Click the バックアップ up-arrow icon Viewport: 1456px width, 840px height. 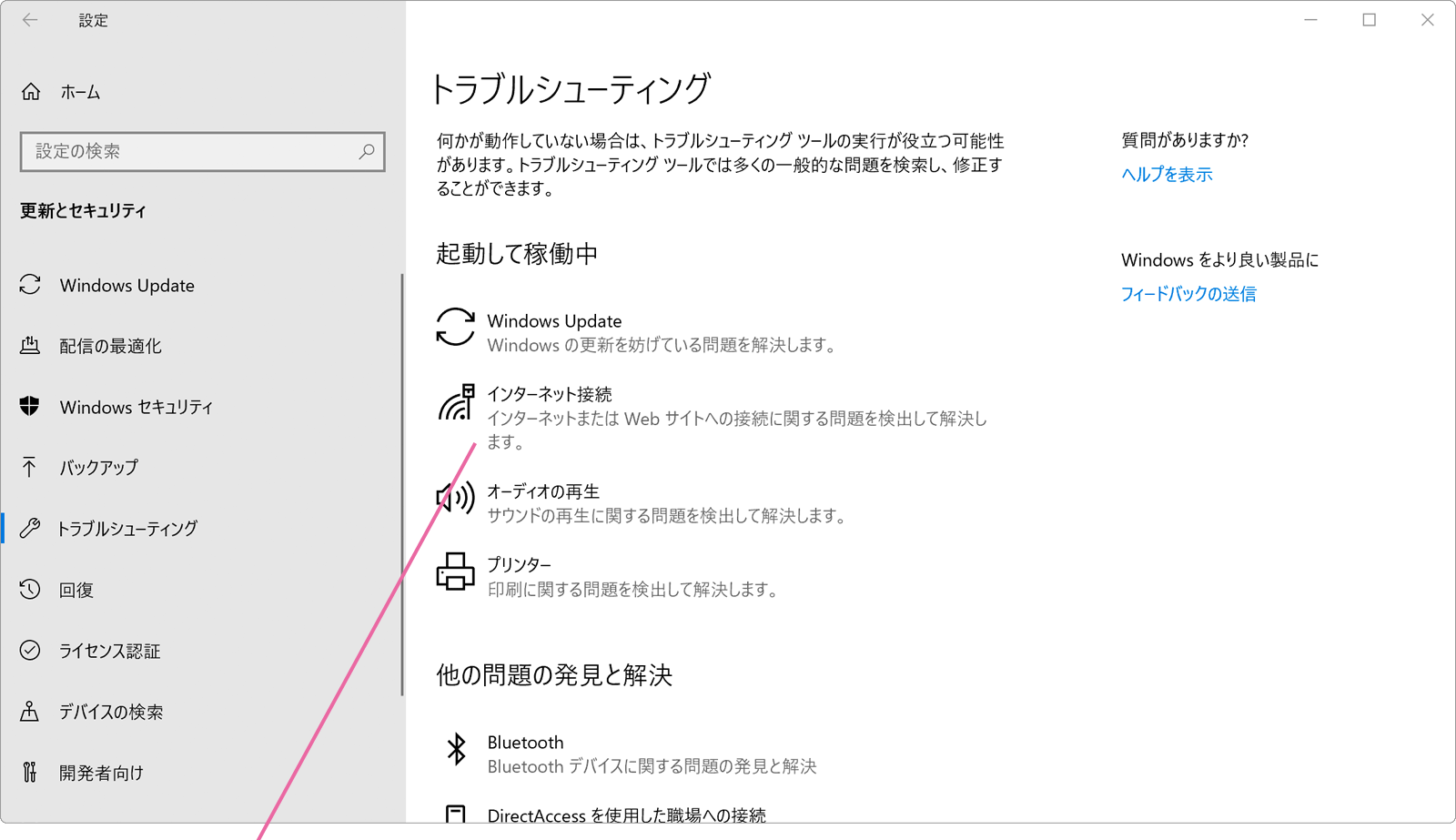click(30, 467)
